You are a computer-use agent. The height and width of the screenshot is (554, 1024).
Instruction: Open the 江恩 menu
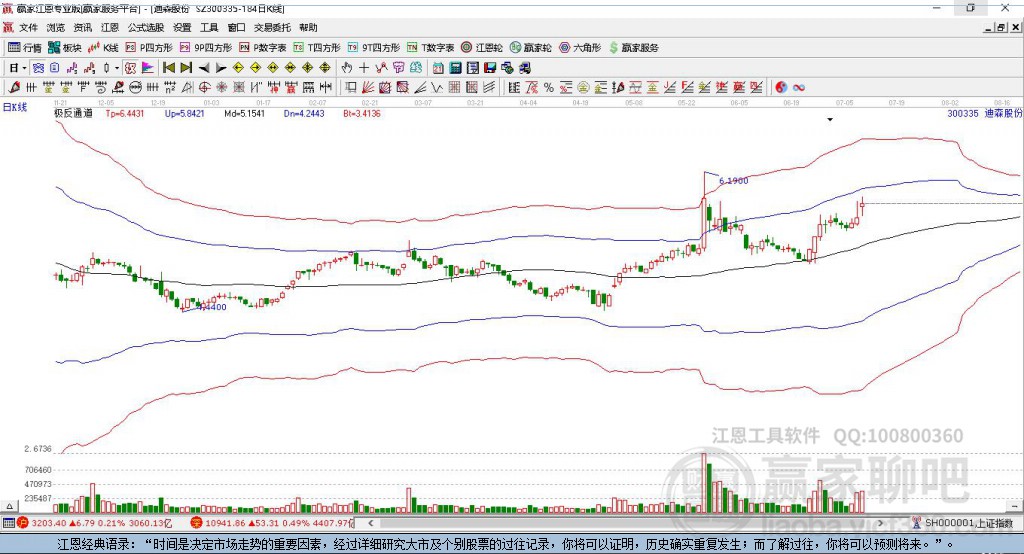pyautogui.click(x=110, y=27)
